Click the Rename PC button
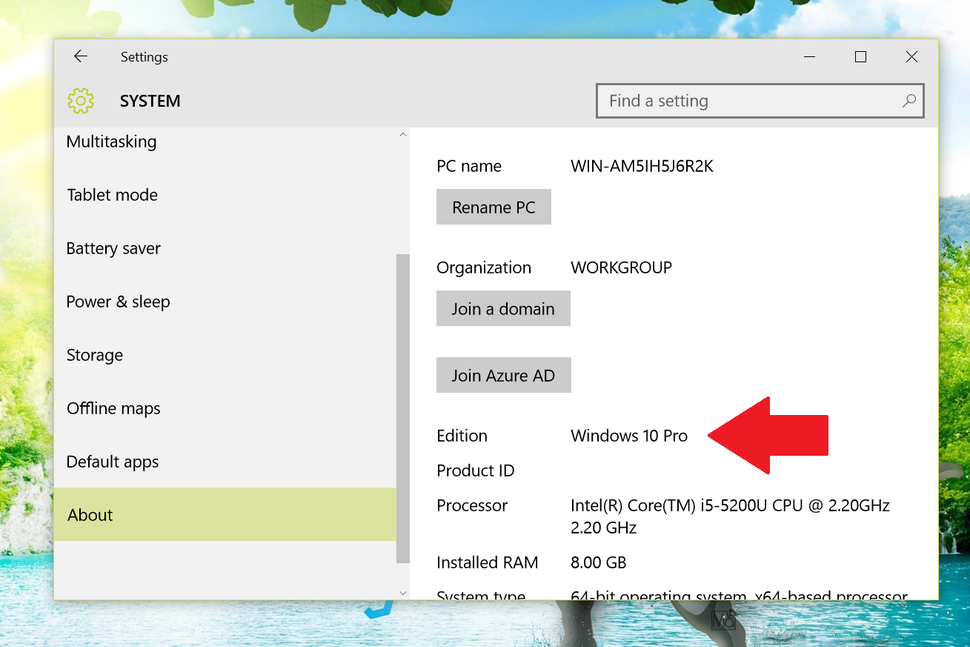 493,206
